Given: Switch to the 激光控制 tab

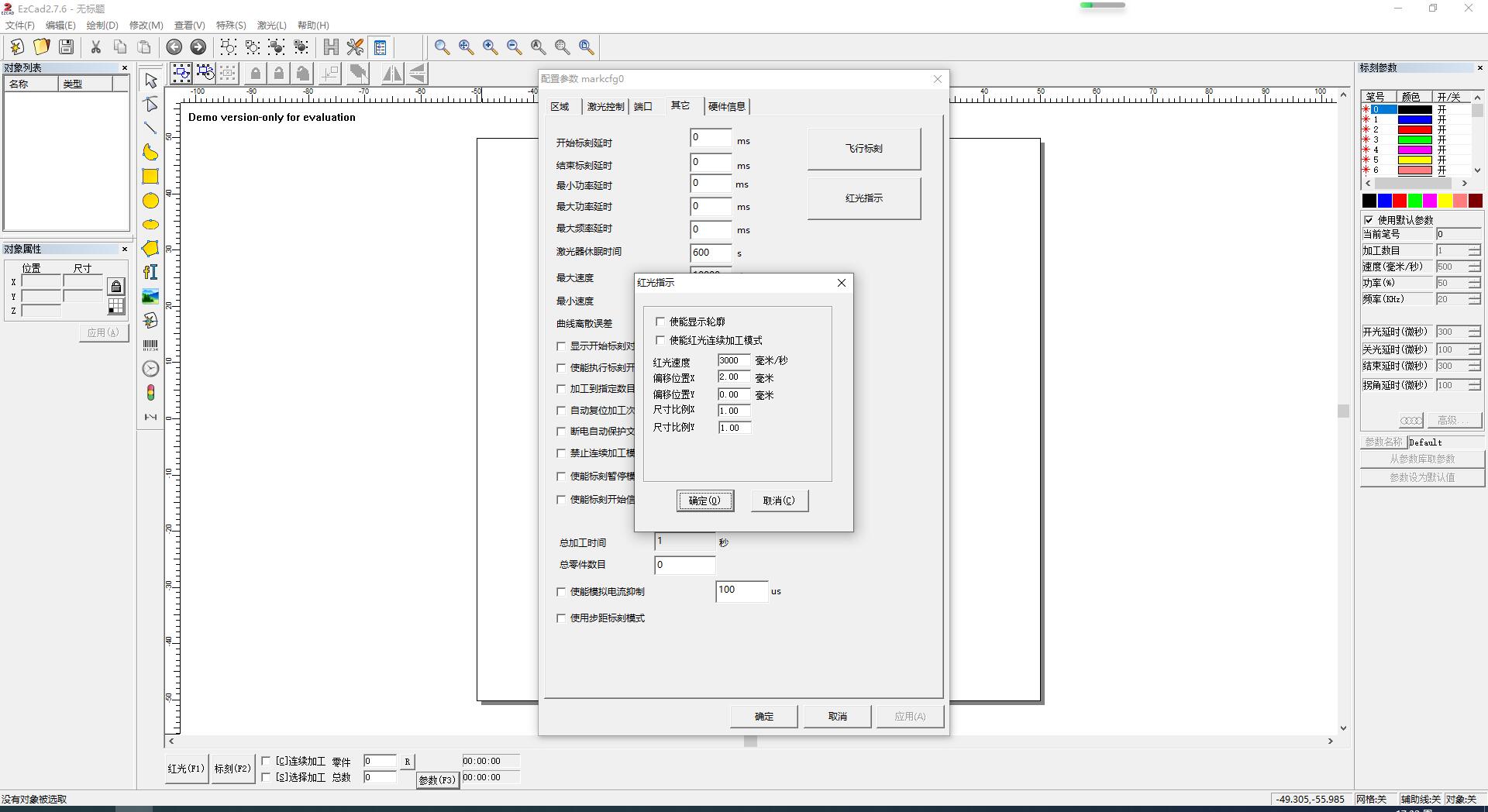Looking at the screenshot, I should [605, 107].
